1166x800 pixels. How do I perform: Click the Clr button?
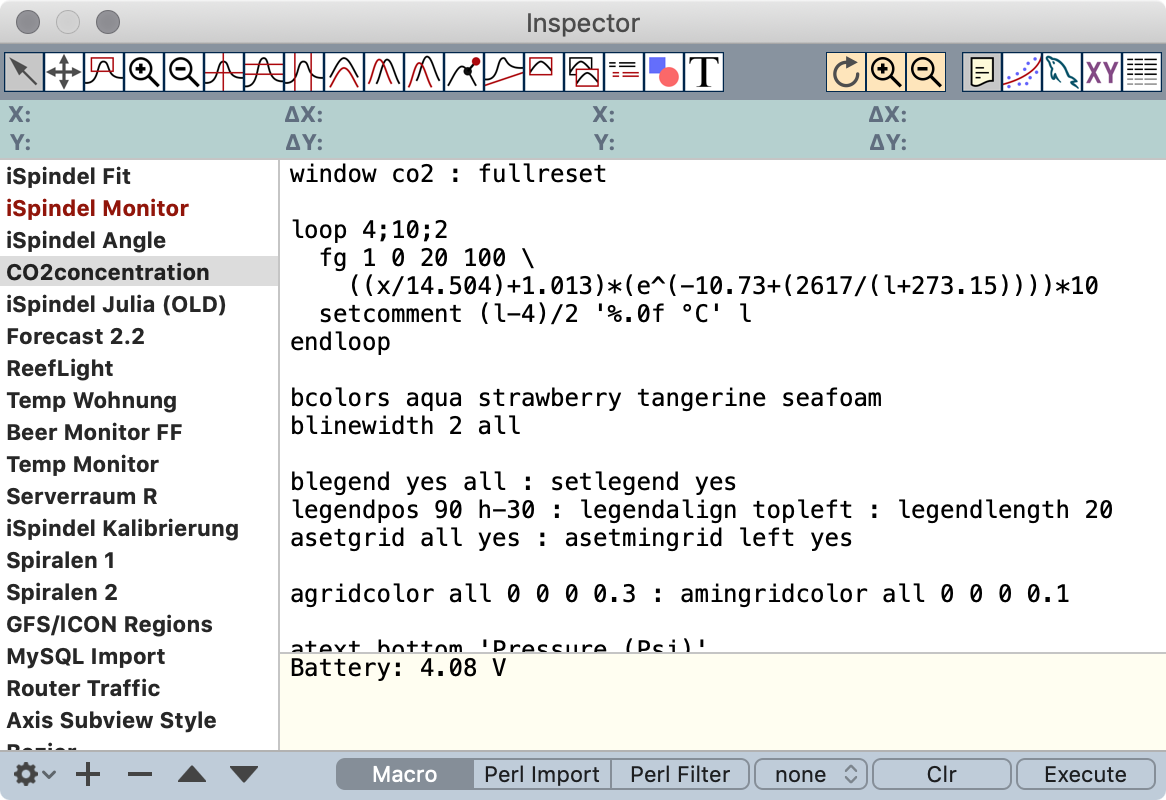[x=941, y=775]
